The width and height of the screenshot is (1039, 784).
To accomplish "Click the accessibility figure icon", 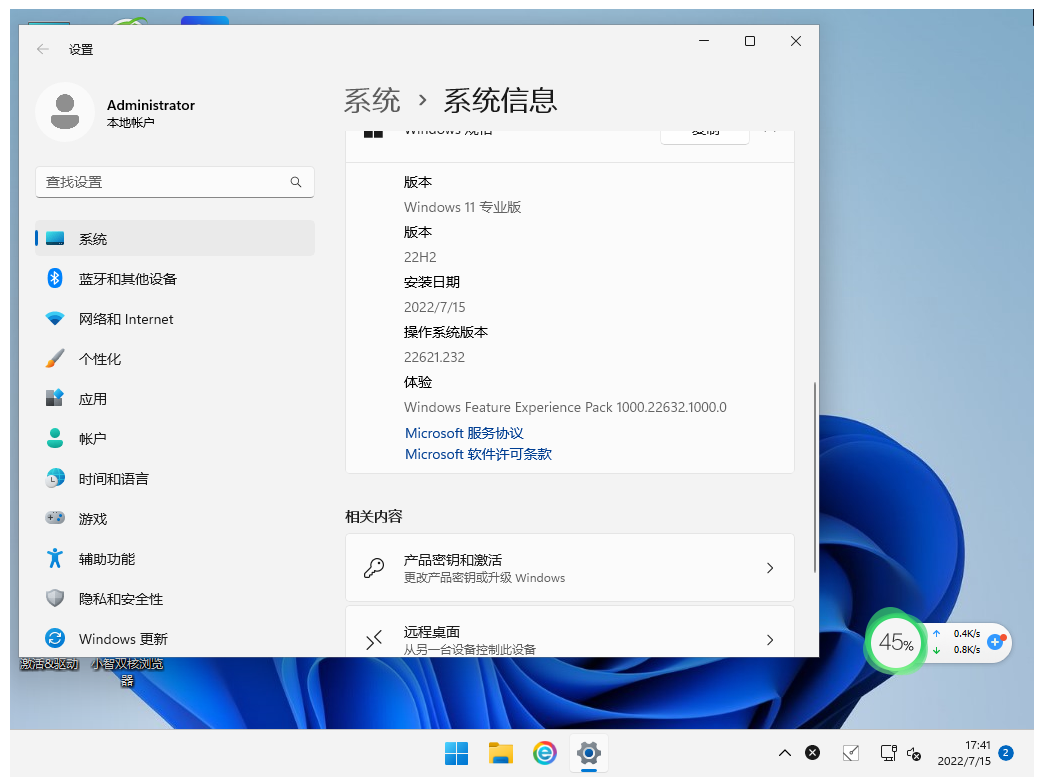I will pos(55,559).
